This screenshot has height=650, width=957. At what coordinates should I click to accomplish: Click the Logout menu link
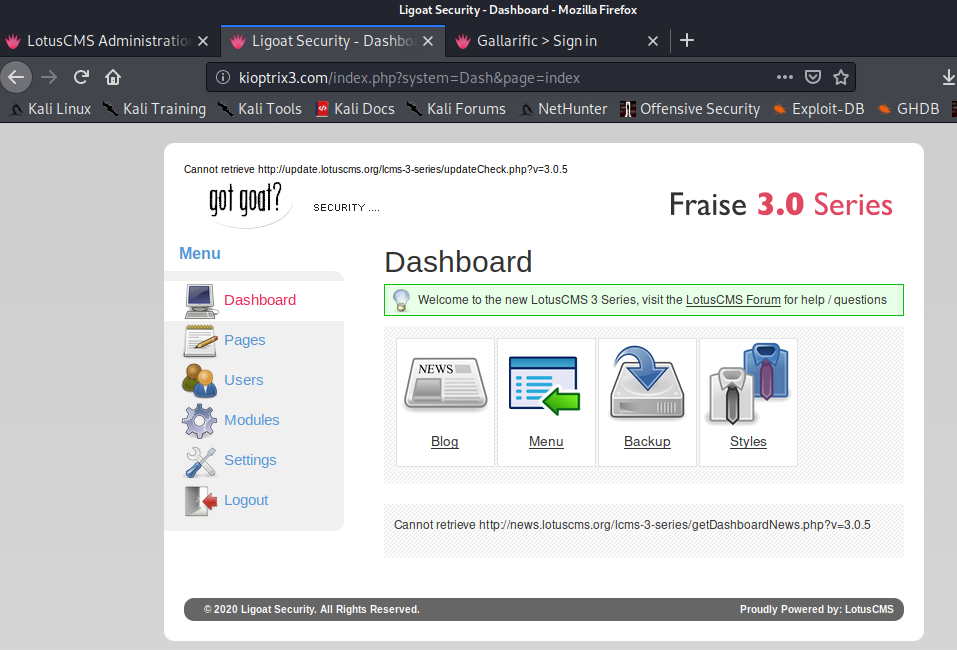coord(246,500)
